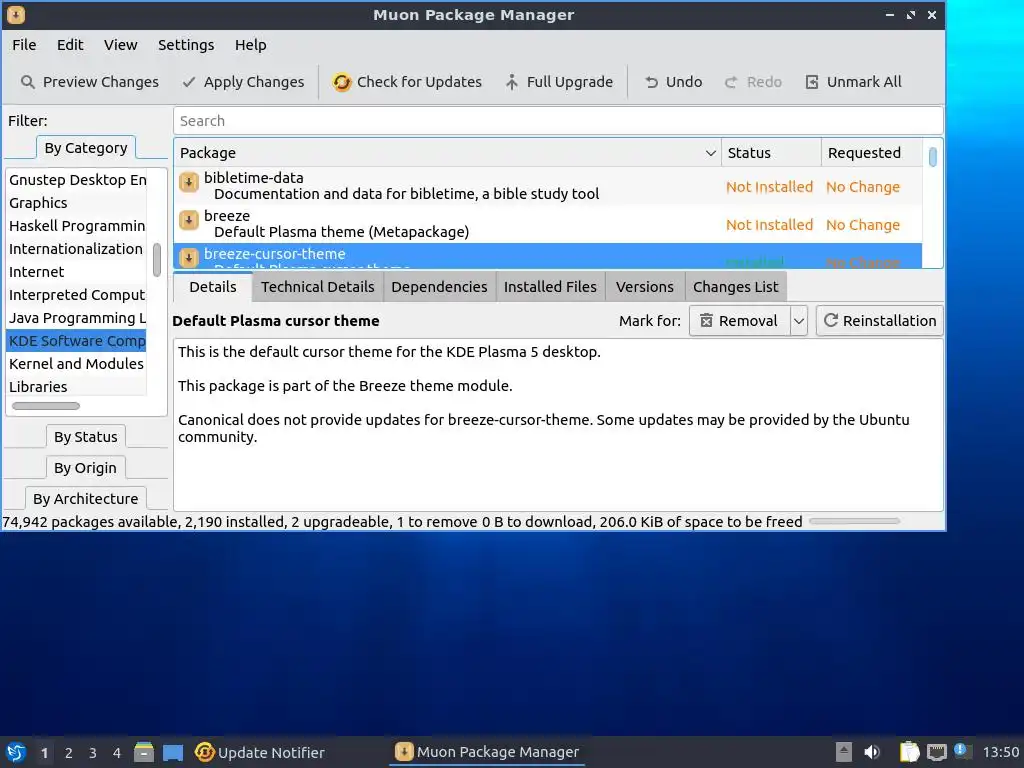The height and width of the screenshot is (768, 1024).
Task: Select the Interpreted Computer category
Action: (x=76, y=295)
